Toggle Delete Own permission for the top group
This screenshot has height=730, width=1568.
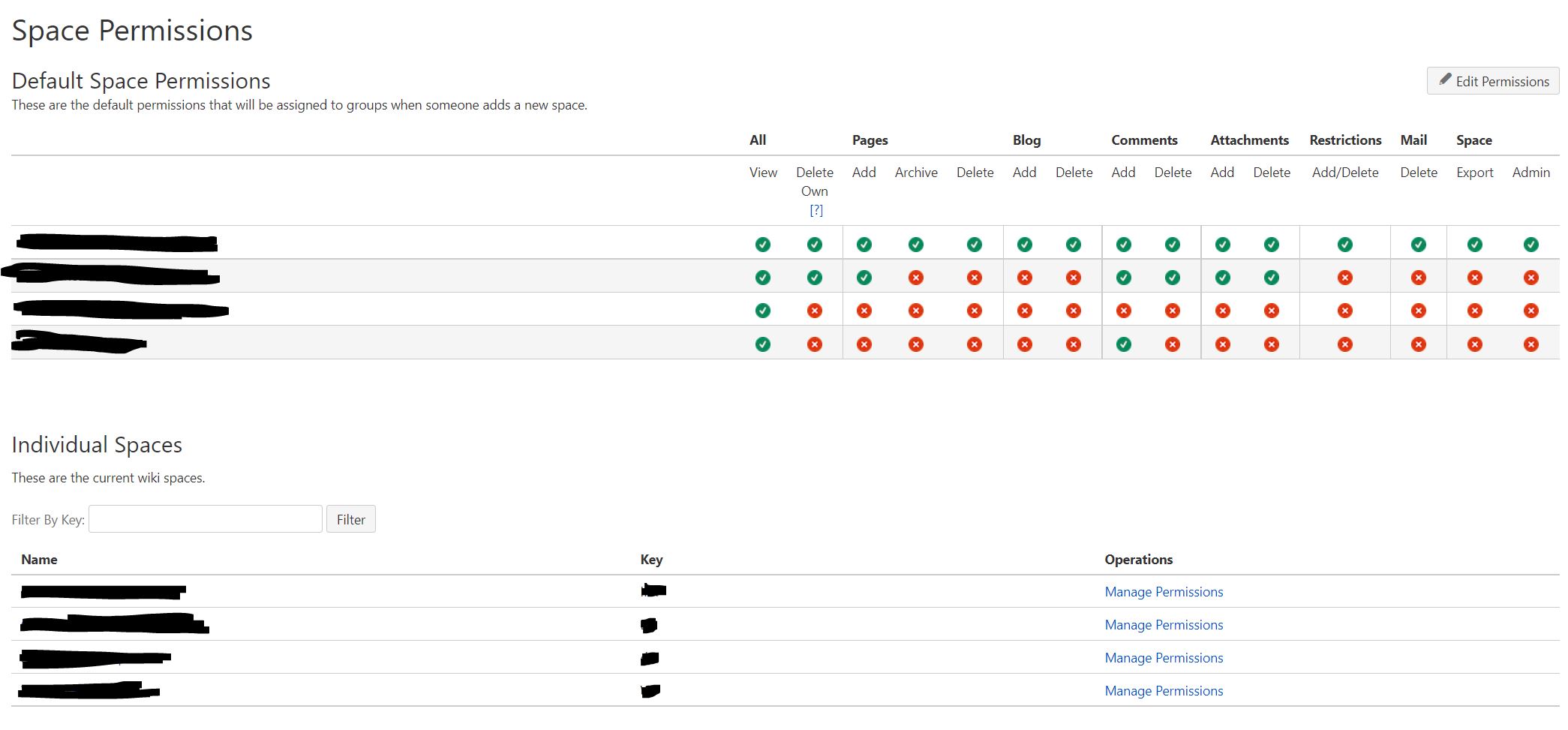tap(815, 243)
